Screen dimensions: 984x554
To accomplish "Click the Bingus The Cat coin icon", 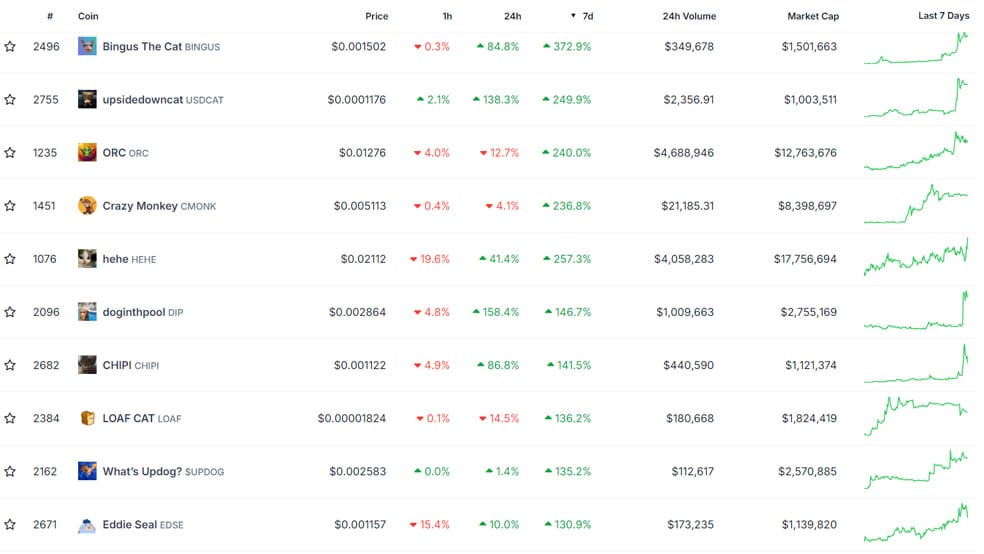I will [87, 46].
